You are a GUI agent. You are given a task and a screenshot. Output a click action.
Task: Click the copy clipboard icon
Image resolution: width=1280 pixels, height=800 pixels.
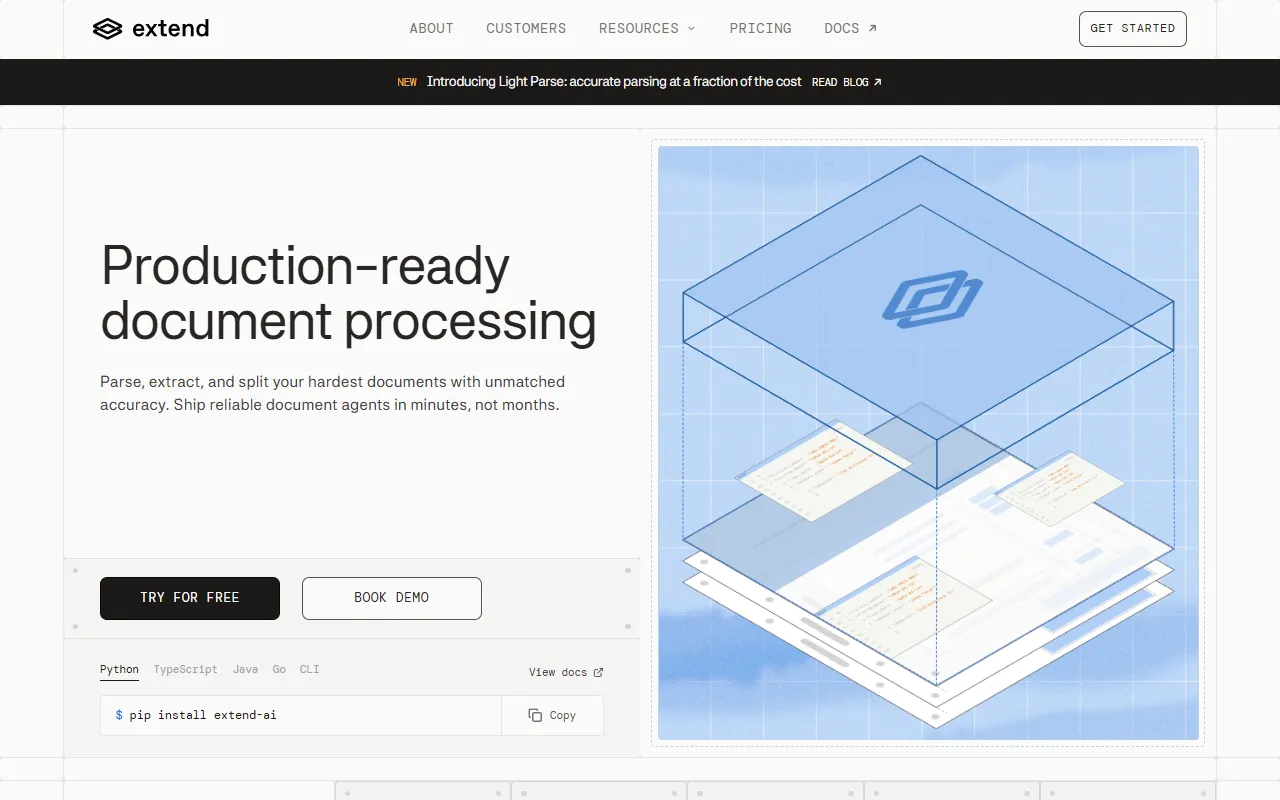(535, 716)
